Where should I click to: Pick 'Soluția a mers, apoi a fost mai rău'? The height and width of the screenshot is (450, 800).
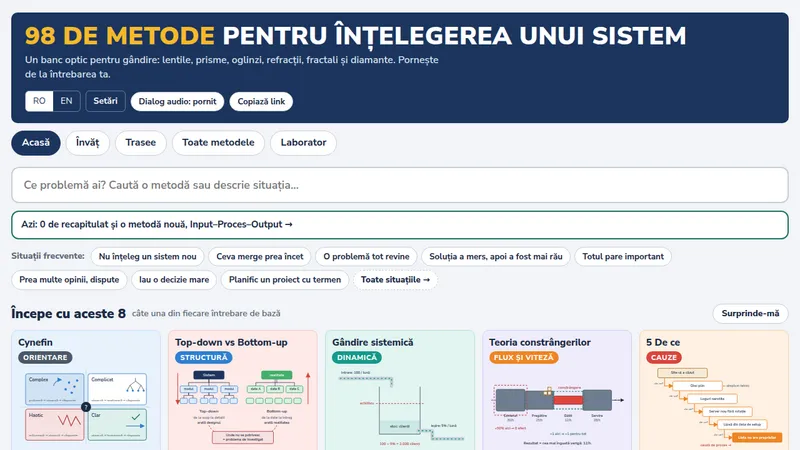tap(496, 257)
